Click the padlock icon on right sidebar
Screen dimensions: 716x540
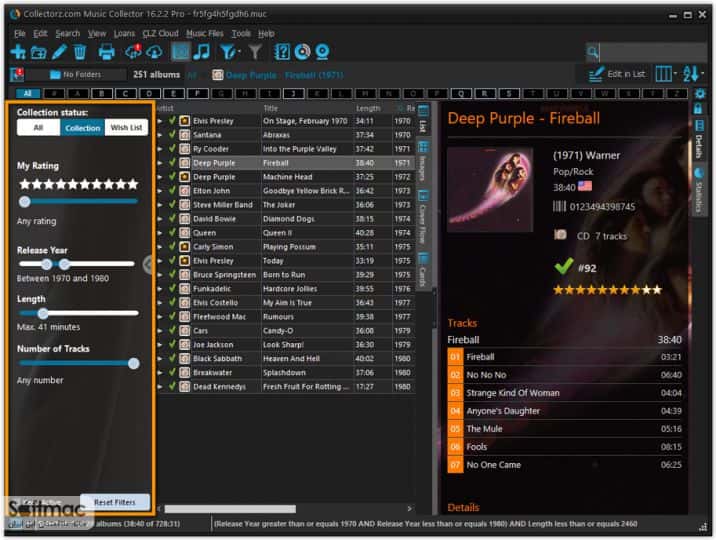[698, 108]
